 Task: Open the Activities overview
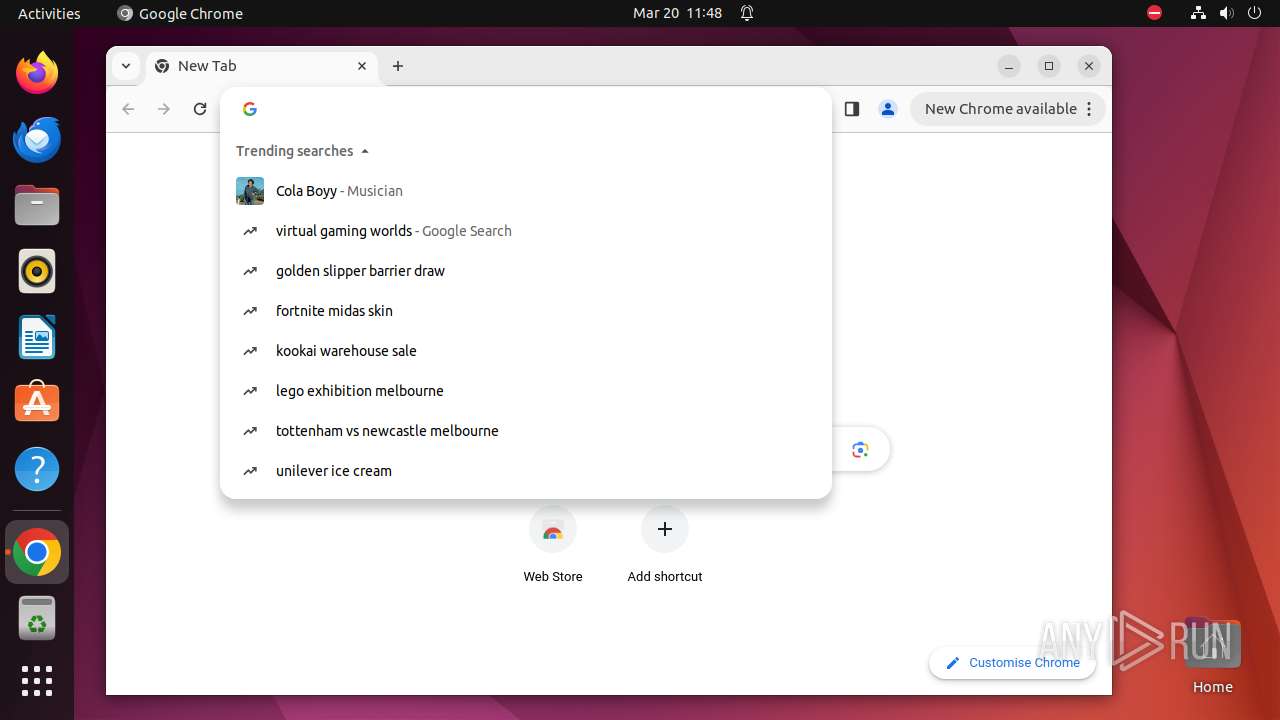(49, 13)
